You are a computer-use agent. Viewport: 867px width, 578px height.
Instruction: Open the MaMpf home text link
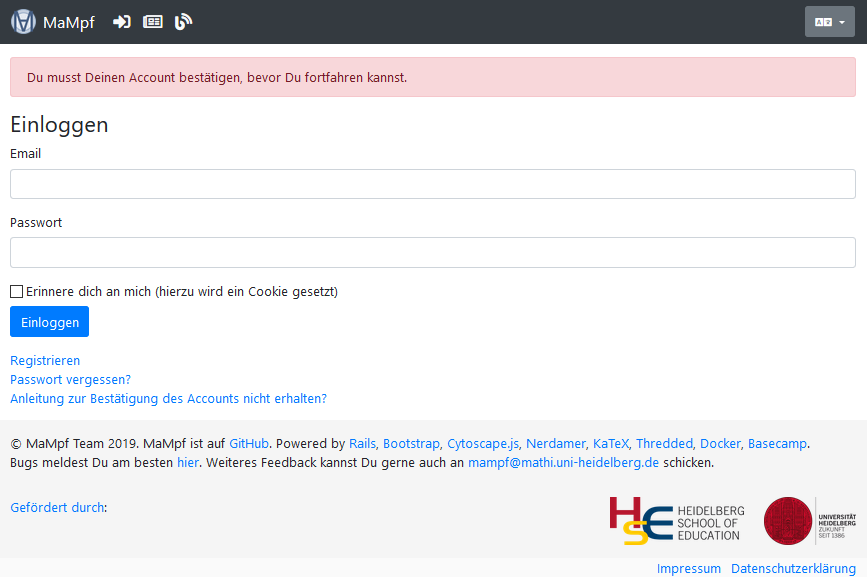pyautogui.click(x=69, y=22)
